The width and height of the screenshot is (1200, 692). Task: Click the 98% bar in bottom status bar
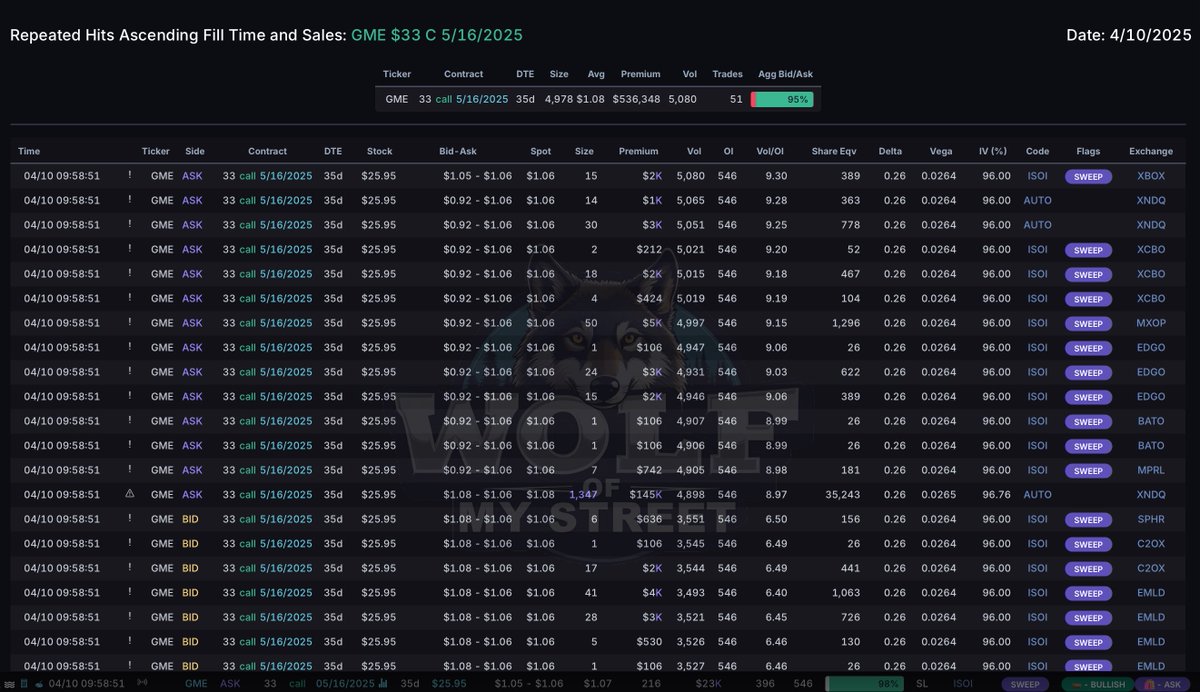864,684
